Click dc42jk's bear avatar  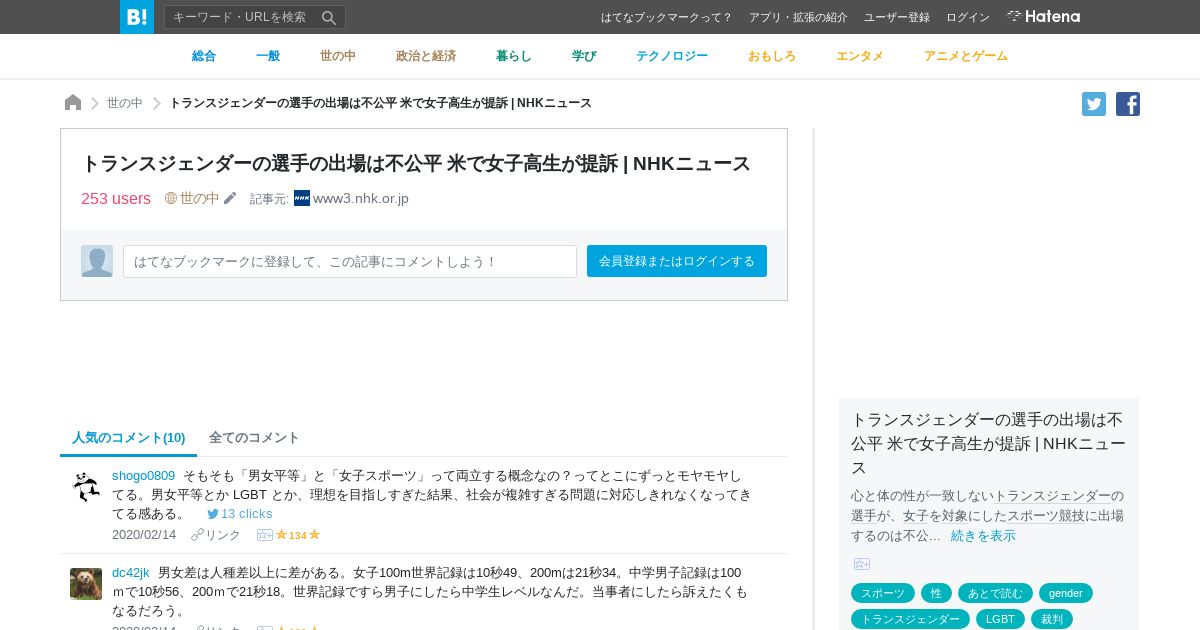(86, 584)
